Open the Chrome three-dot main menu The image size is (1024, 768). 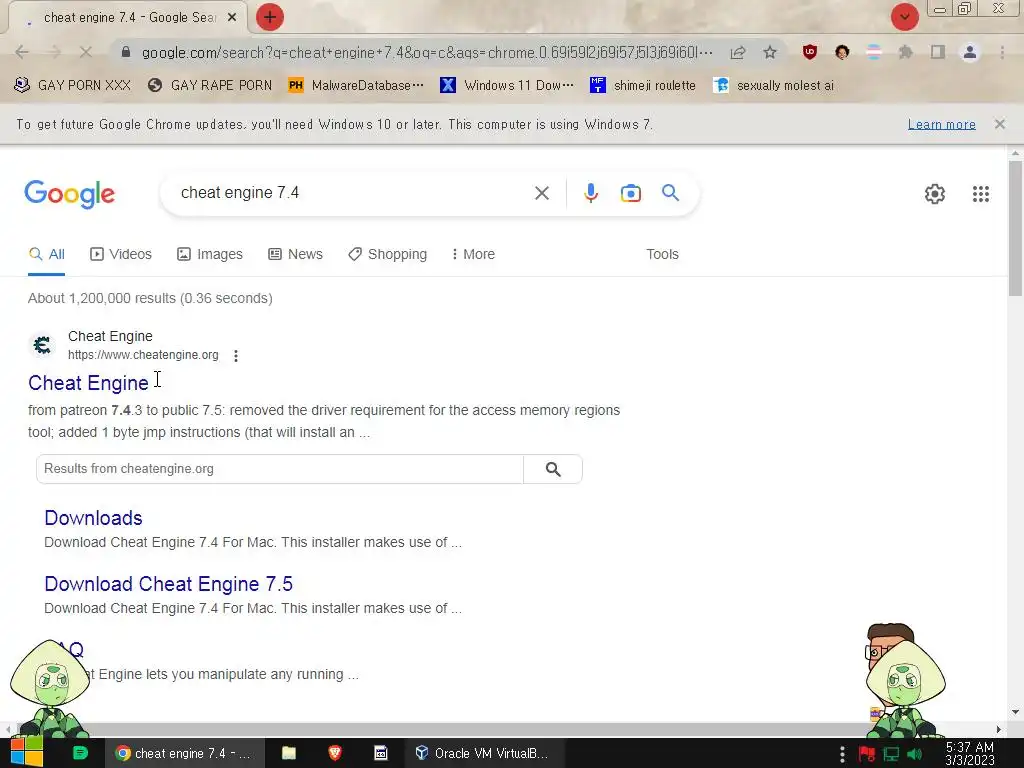[x=1002, y=52]
